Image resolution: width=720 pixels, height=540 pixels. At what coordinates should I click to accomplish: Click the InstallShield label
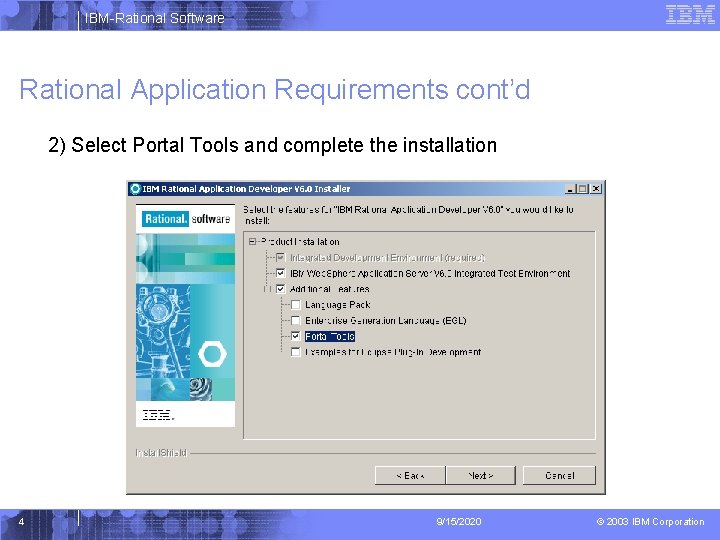[x=161, y=453]
